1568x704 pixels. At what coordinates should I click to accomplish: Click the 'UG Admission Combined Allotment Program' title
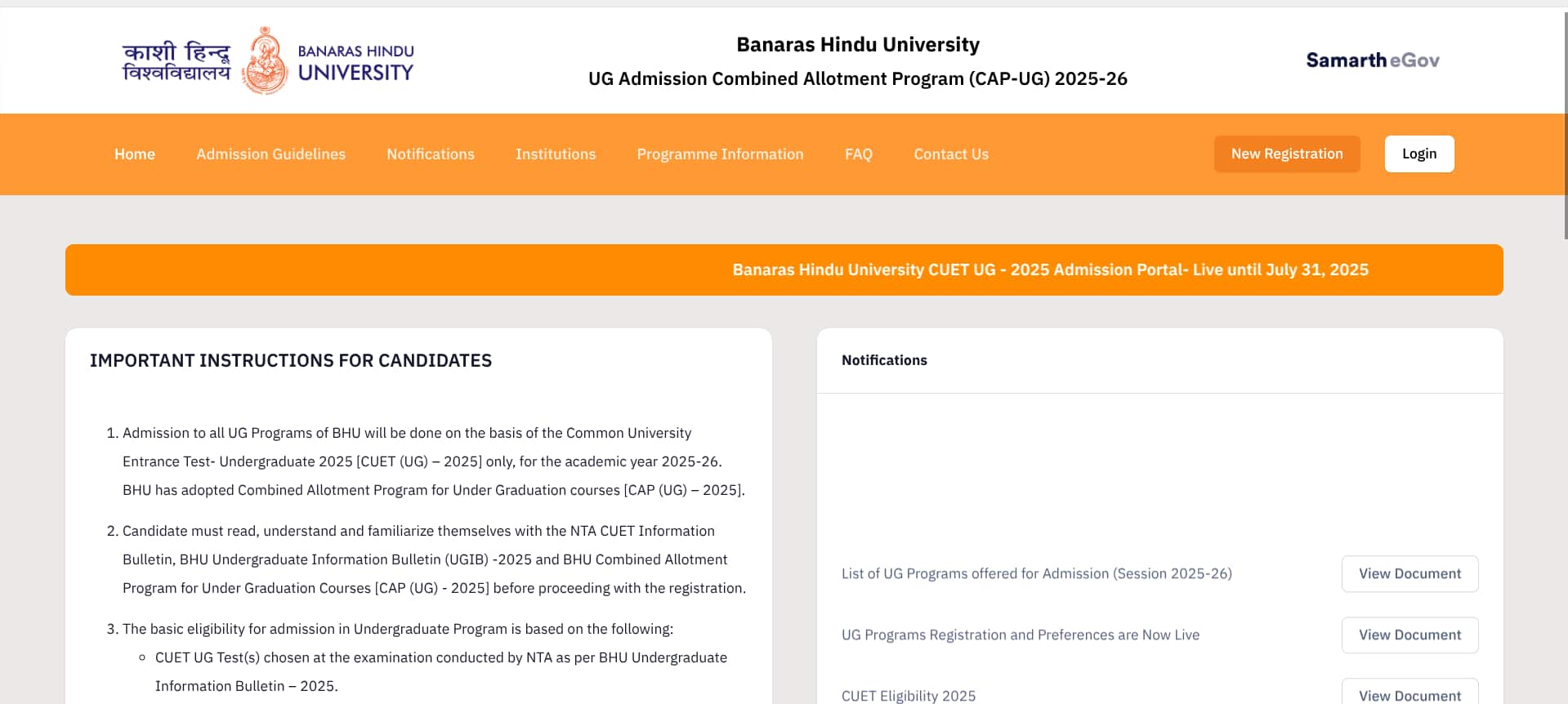[x=858, y=78]
